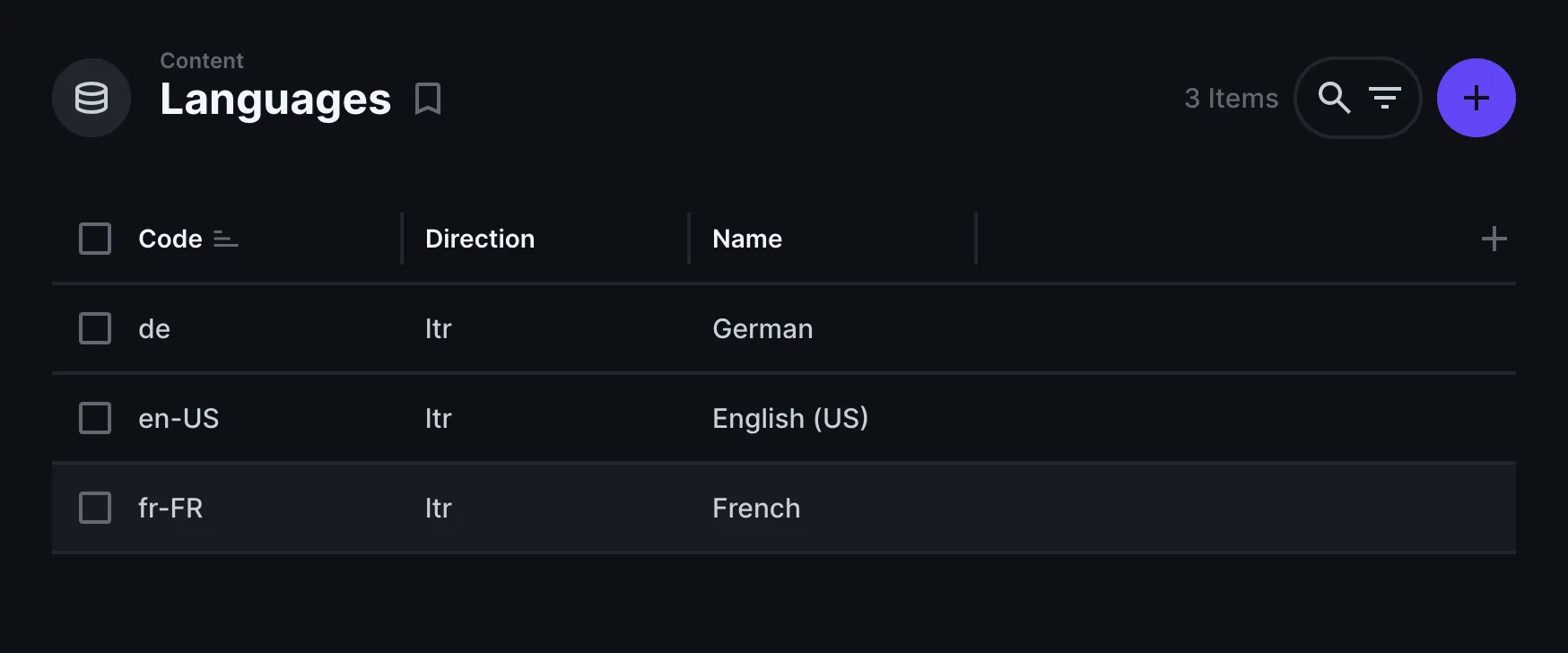The image size is (1568, 653).
Task: Check the select-all checkbox in the table header
Action: [94, 239]
